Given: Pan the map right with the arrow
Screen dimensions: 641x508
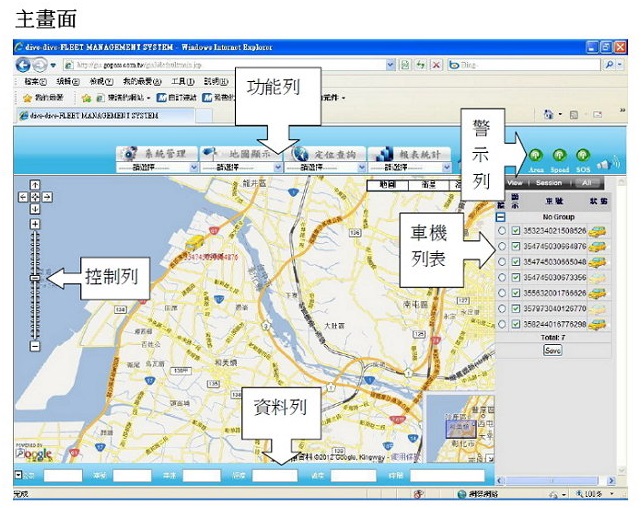Looking at the screenshot, I should coord(47,197).
